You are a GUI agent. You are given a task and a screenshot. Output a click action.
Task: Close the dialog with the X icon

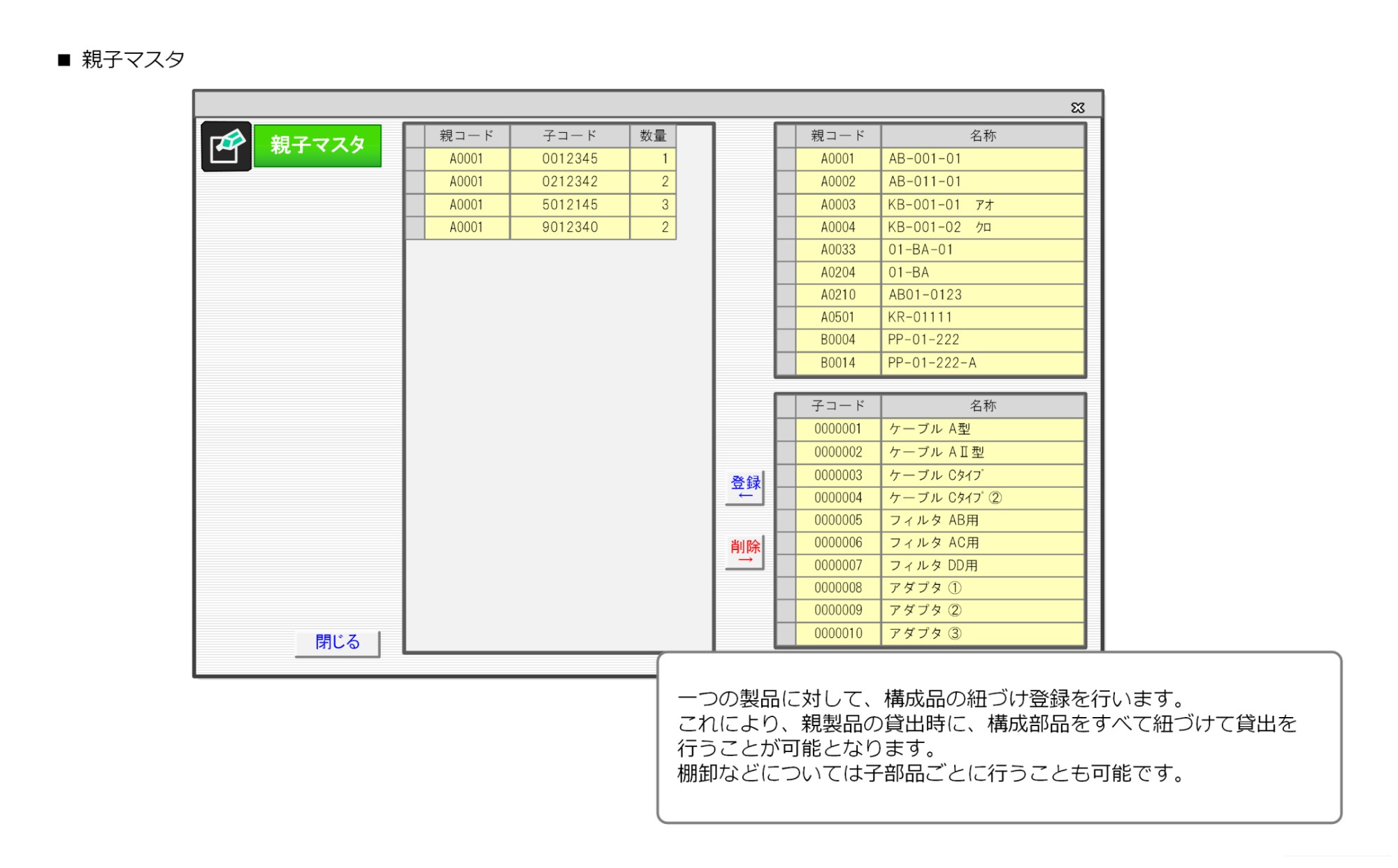coord(1077,108)
